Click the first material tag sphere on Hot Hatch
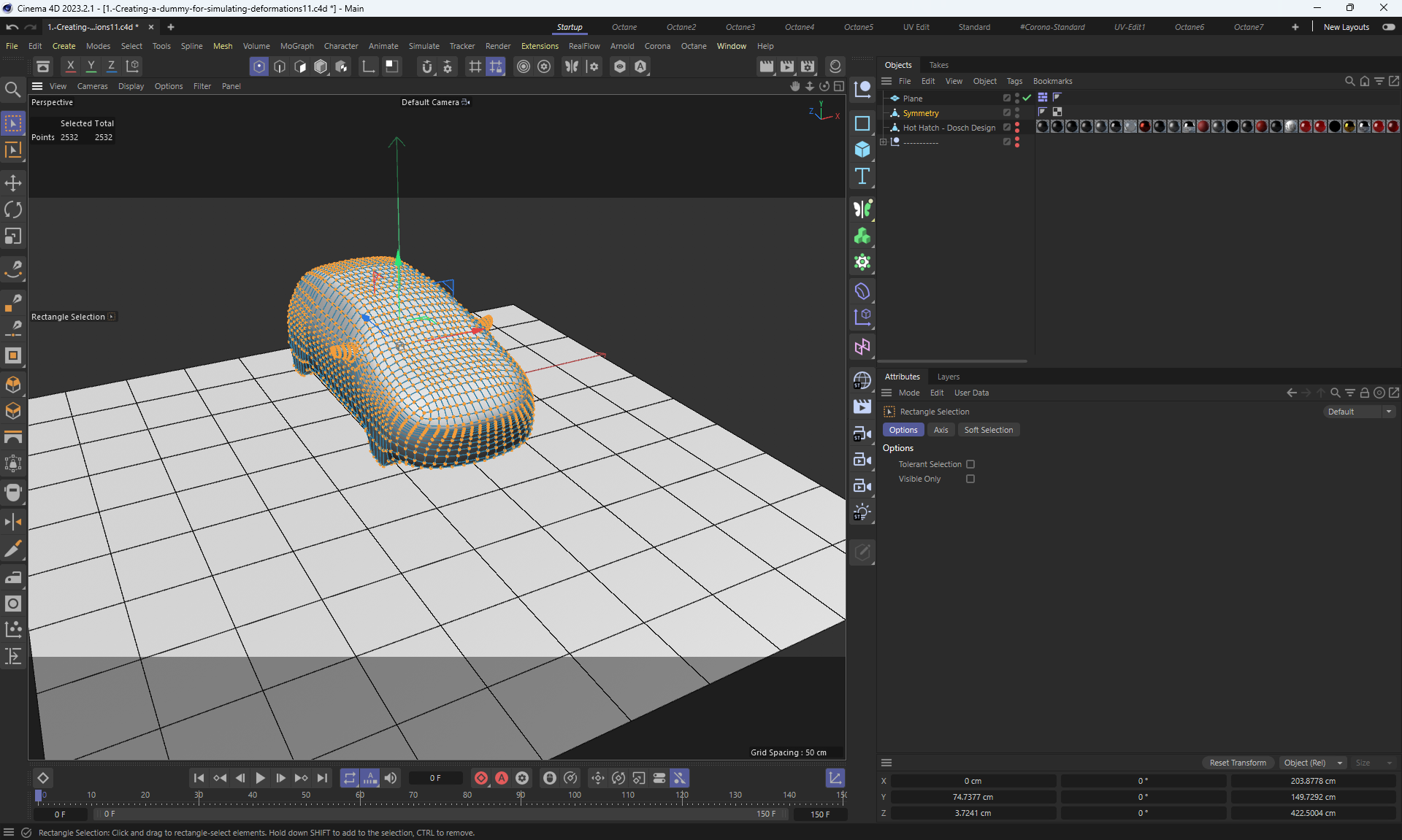Screen dimensions: 1402x840 pyautogui.click(x=1043, y=127)
